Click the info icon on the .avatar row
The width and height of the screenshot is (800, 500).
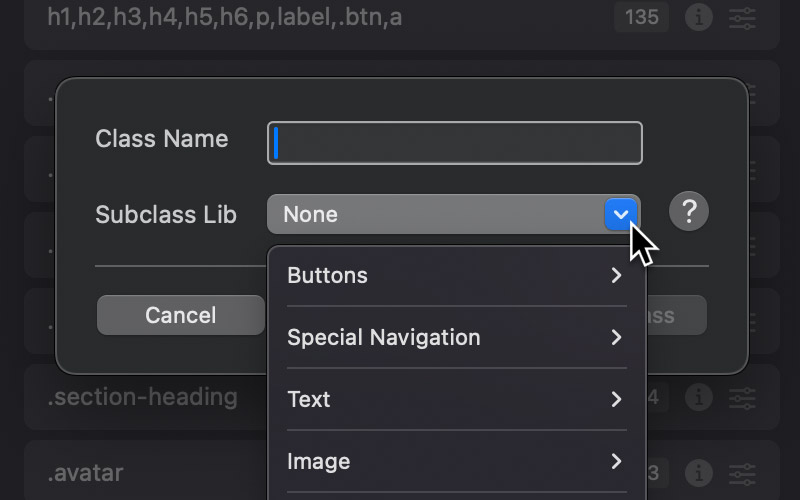point(698,473)
